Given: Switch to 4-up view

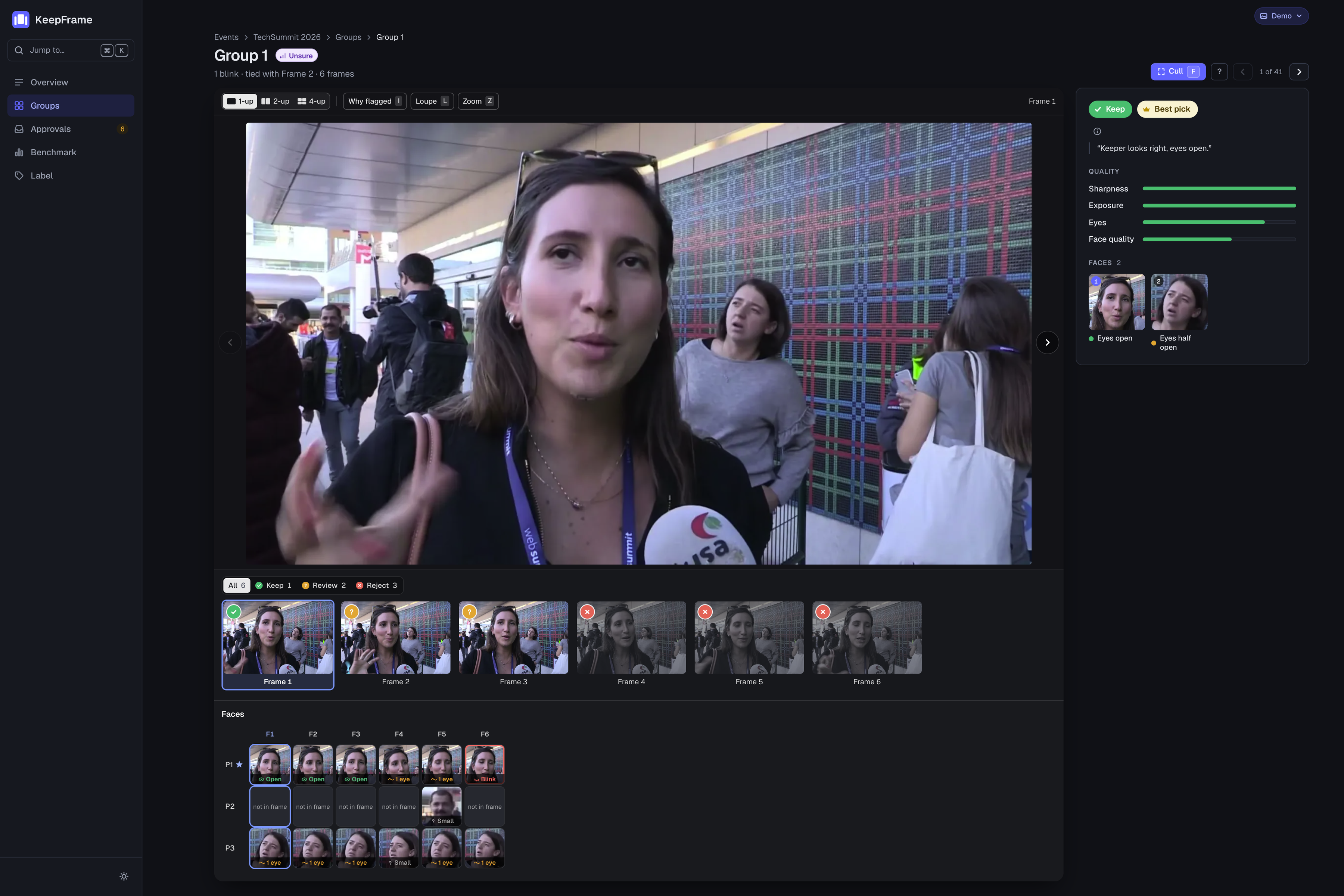Looking at the screenshot, I should (x=311, y=101).
